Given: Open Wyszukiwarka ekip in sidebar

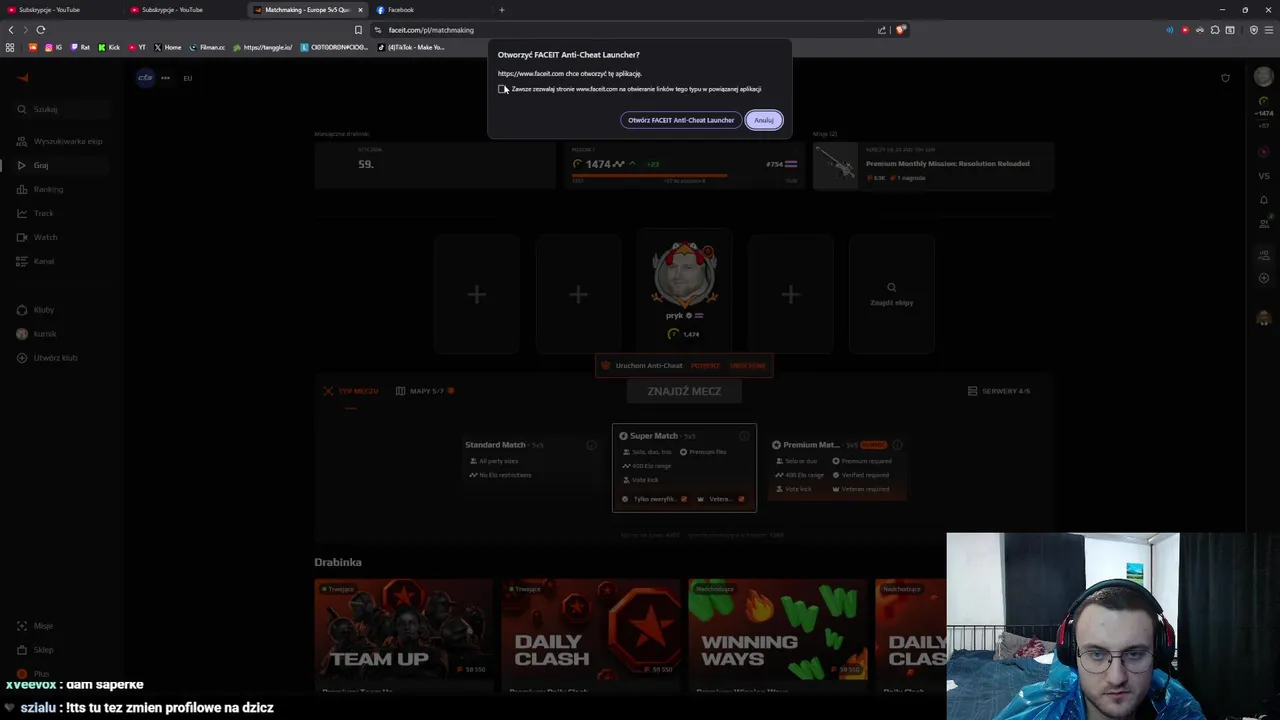Looking at the screenshot, I should coord(60,141).
